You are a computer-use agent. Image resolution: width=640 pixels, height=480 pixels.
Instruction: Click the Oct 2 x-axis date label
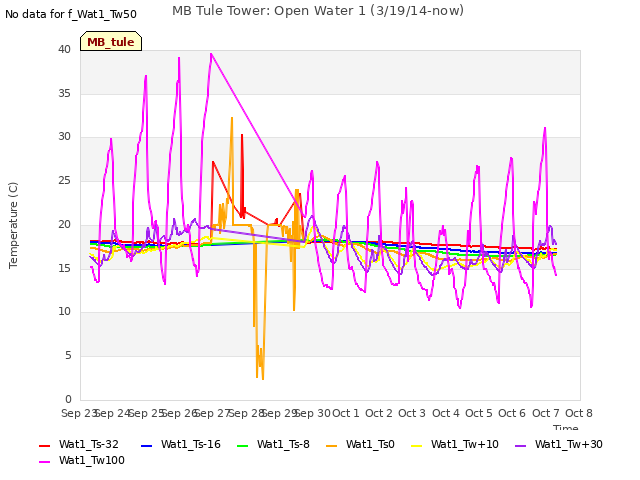tap(379, 413)
